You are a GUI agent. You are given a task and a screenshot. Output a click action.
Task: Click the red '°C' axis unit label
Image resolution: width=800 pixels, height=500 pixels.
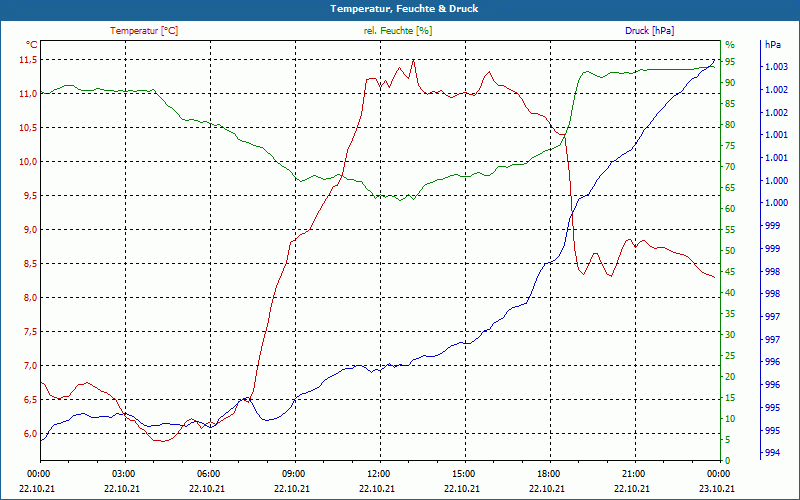[x=32, y=44]
